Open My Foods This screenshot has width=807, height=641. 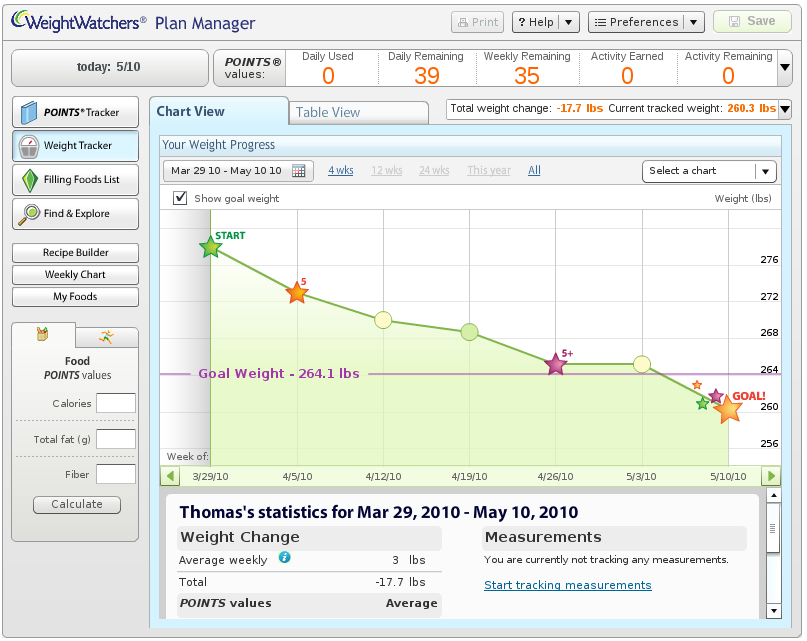tap(76, 297)
